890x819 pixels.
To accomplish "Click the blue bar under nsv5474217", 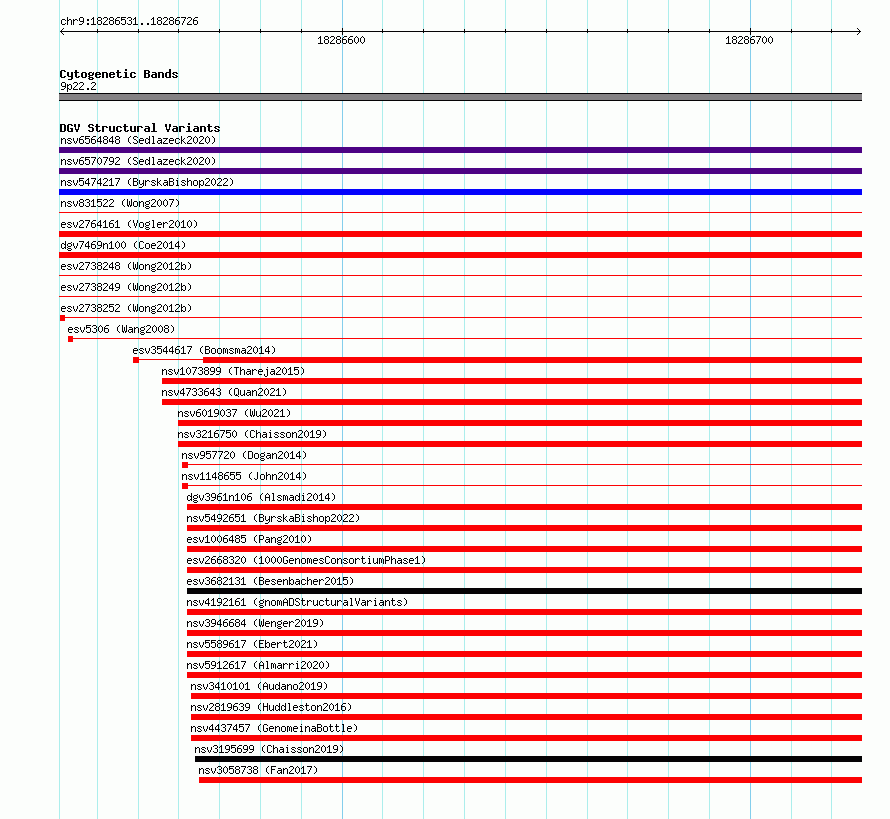I will click(x=460, y=192).
